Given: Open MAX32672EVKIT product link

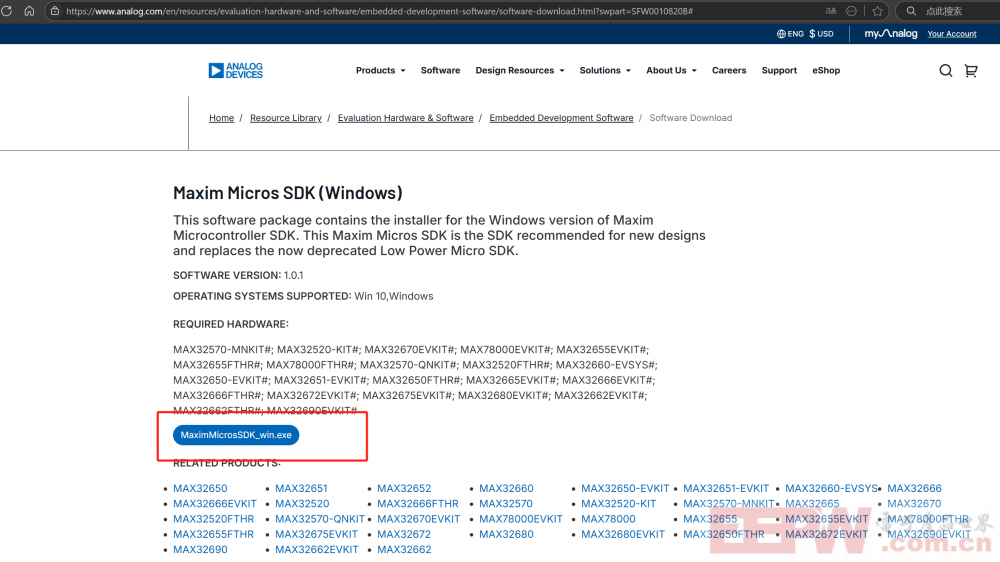Looking at the screenshot, I should 827,535.
